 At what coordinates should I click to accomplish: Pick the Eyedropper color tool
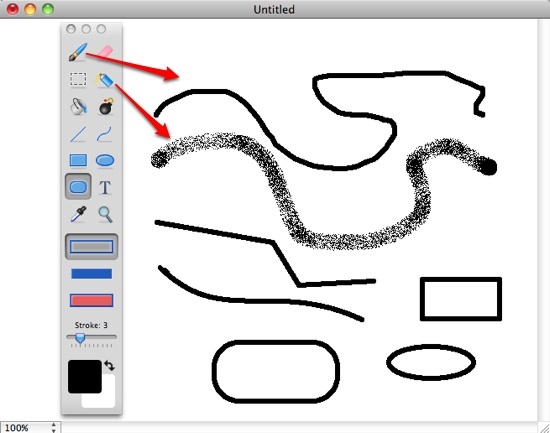[x=79, y=214]
